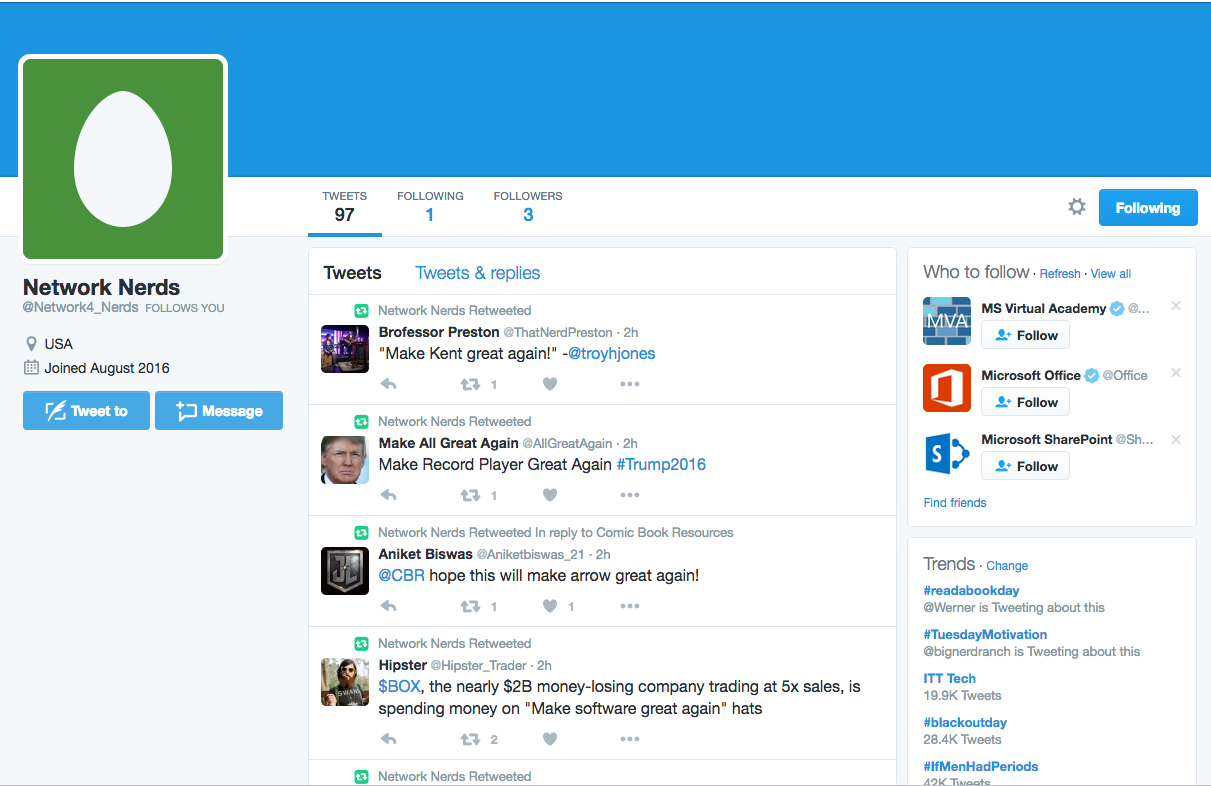Image resolution: width=1211 pixels, height=786 pixels.
Task: Reply to Make All Great Again tweet
Action: (x=389, y=495)
